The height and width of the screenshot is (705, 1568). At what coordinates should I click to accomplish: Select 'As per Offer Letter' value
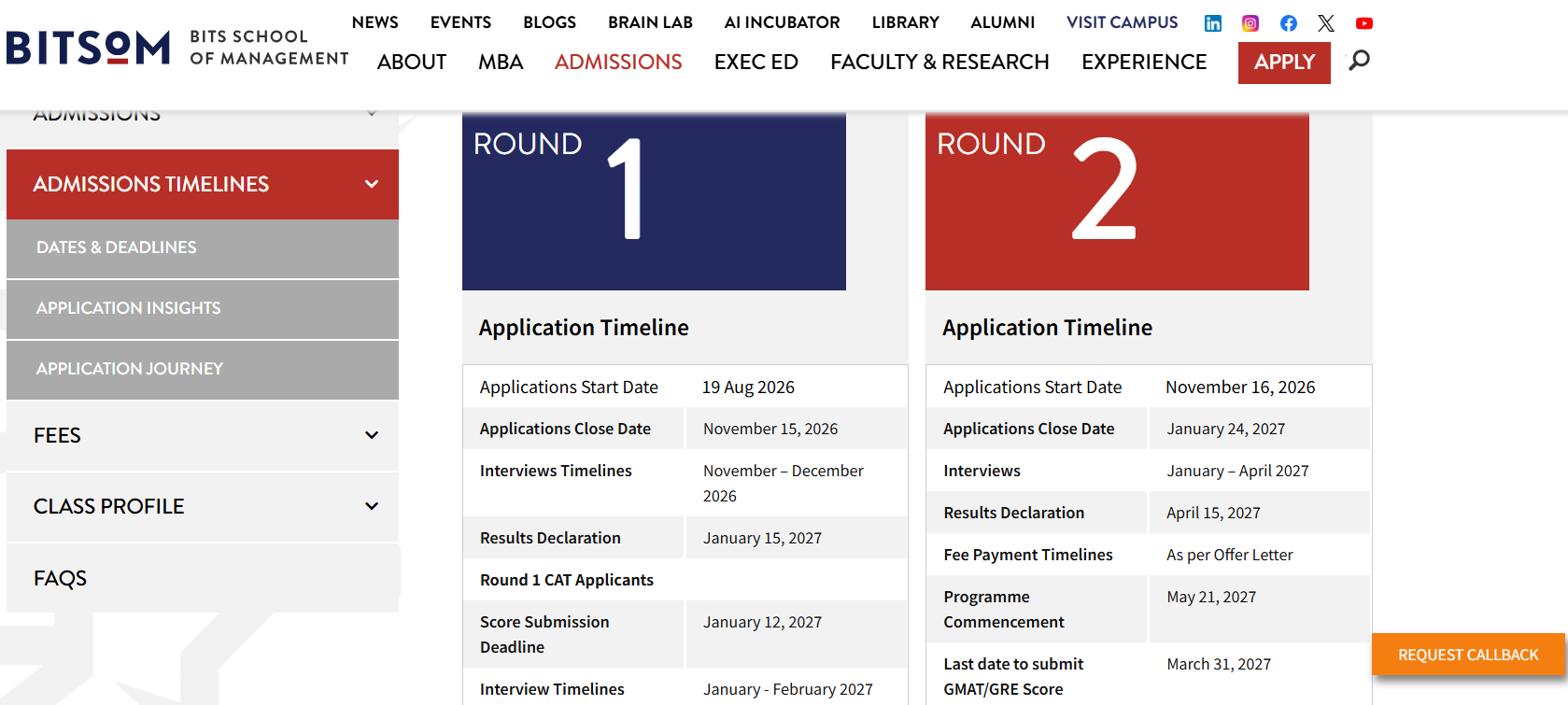[x=1229, y=555]
